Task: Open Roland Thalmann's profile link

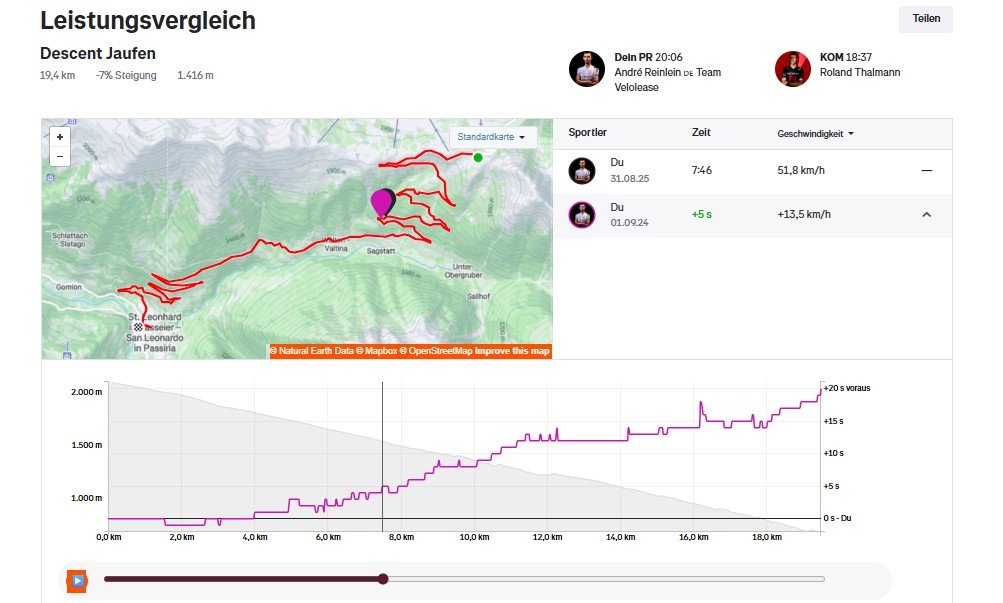Action: pyautogui.click(x=860, y=72)
